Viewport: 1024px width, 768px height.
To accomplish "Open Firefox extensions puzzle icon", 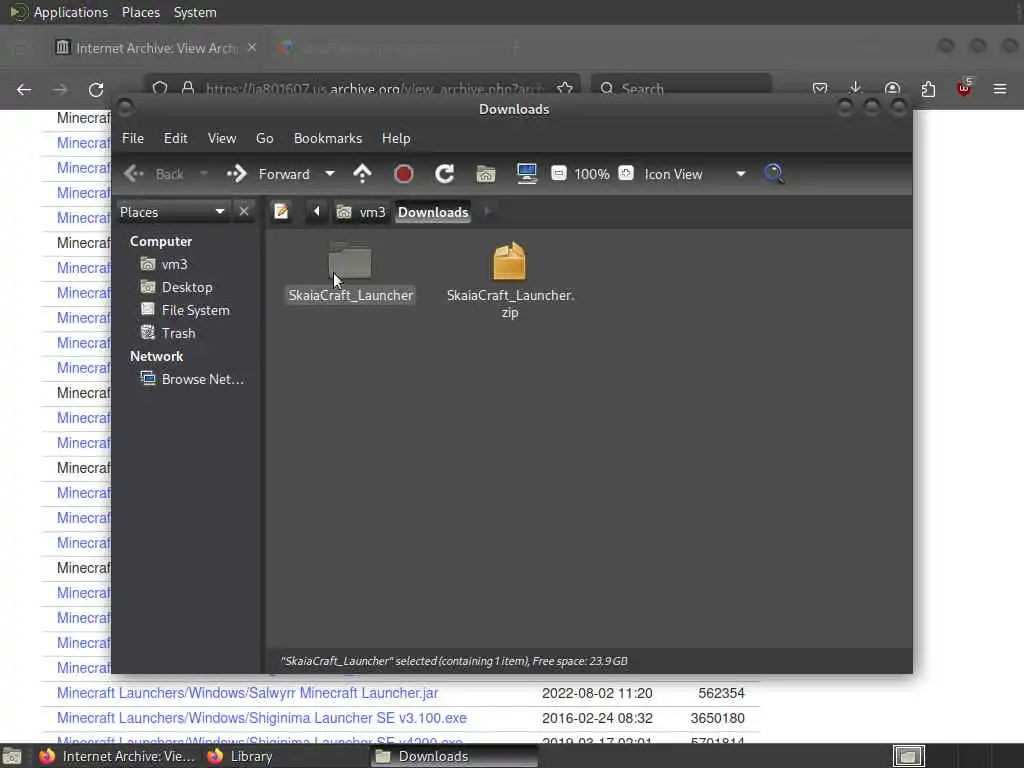I will coord(928,89).
